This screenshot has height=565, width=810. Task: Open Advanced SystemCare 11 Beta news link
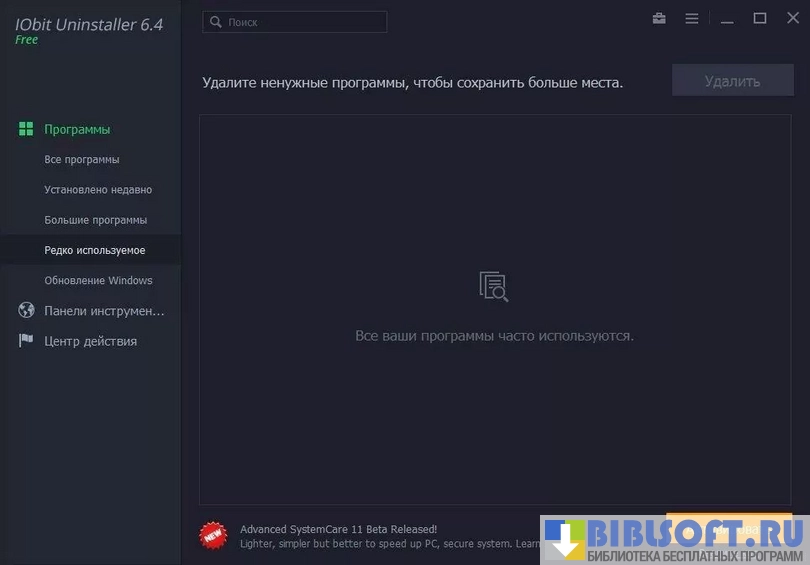338,529
